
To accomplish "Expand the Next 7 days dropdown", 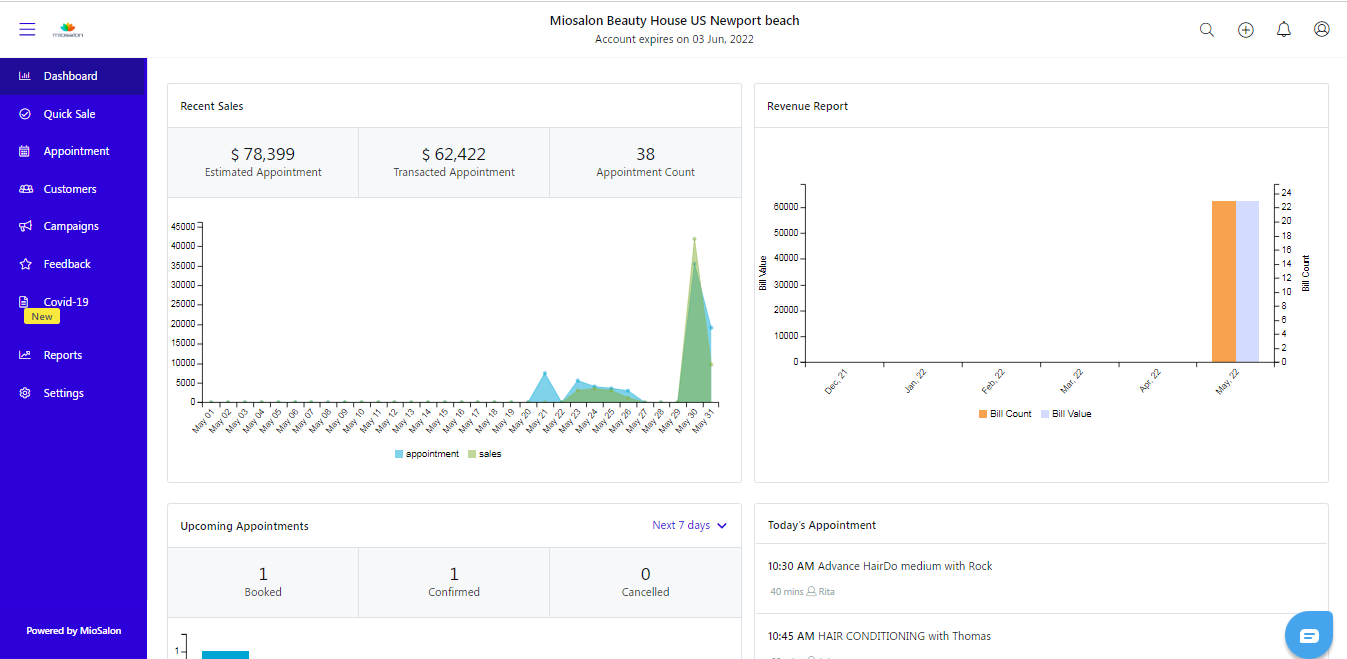I will (x=689, y=525).
